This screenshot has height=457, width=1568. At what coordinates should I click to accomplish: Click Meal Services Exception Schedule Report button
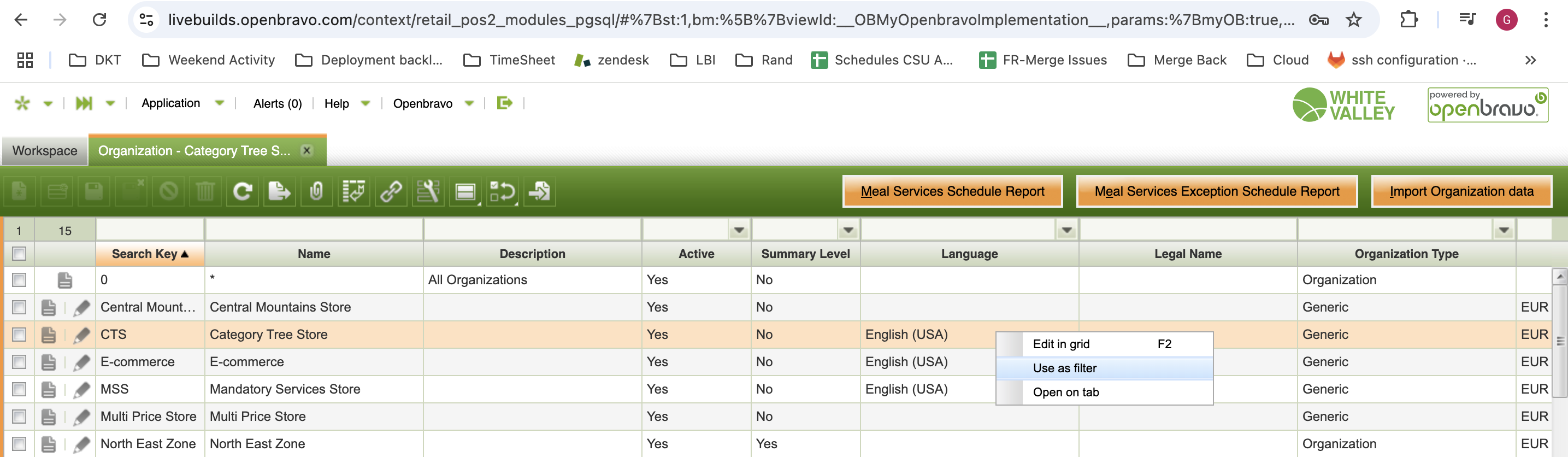point(1217,191)
